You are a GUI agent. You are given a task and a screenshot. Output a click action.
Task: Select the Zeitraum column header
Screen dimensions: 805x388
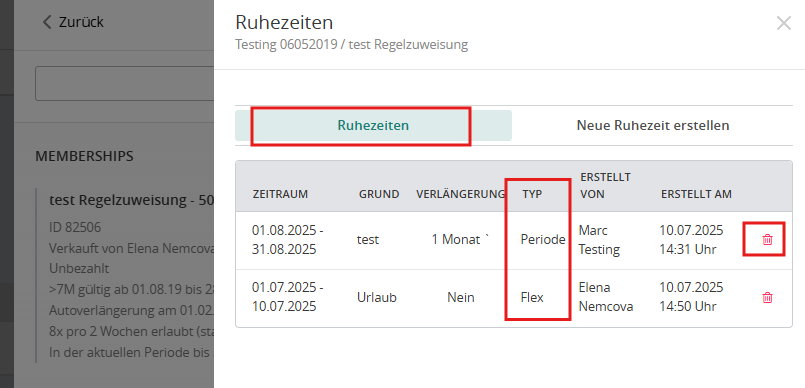(x=280, y=194)
